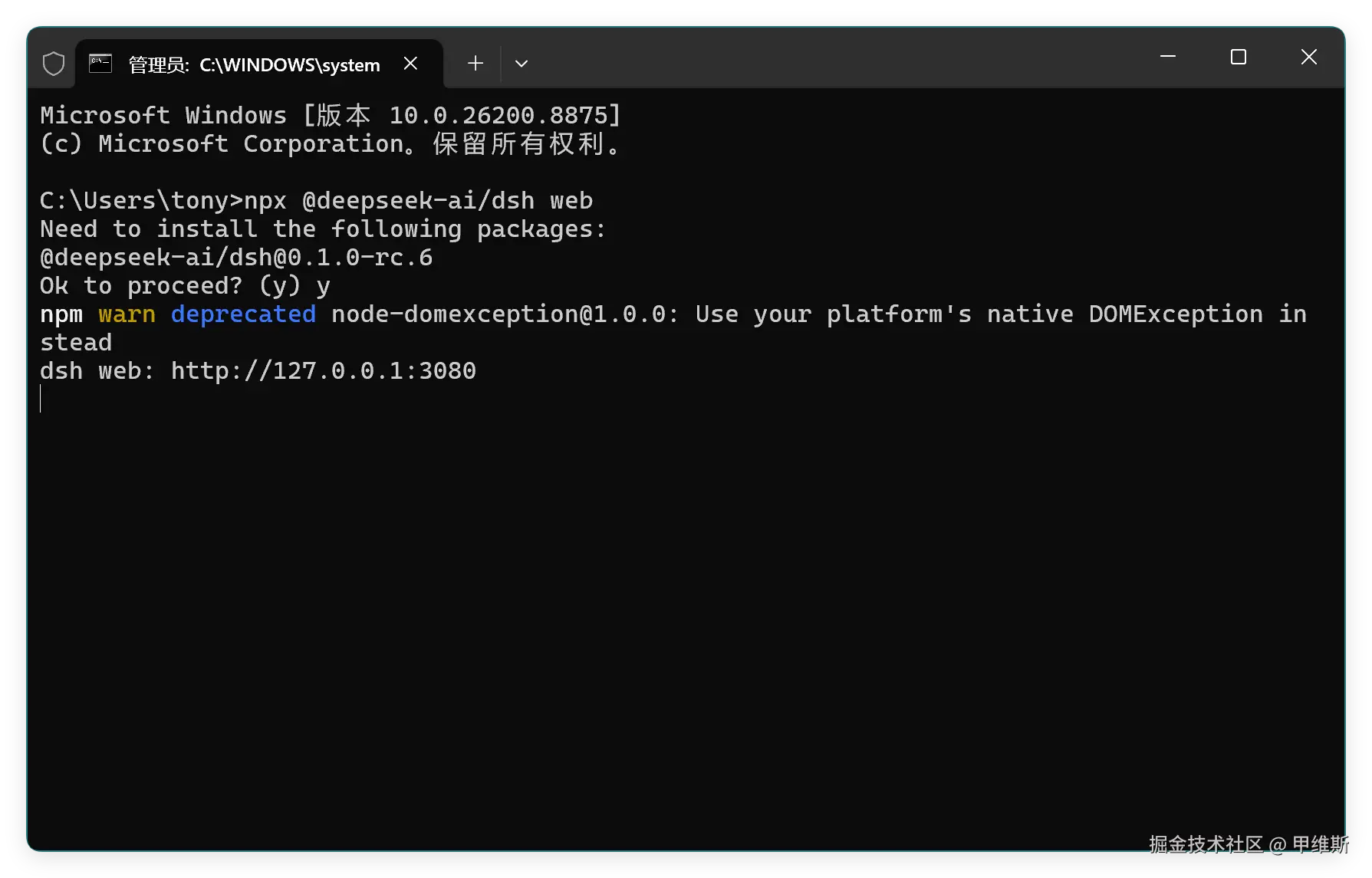
Task: Click the package name @deepseek-ai/dsh@0.1.0-rc.6
Action: coord(236,258)
